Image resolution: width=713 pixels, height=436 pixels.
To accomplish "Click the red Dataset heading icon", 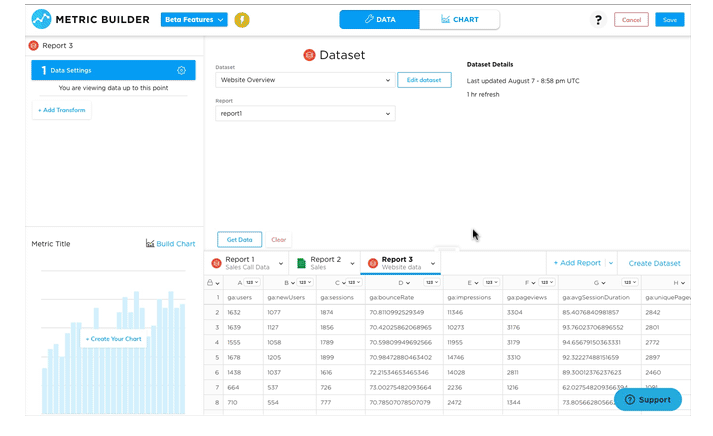I will [309, 55].
